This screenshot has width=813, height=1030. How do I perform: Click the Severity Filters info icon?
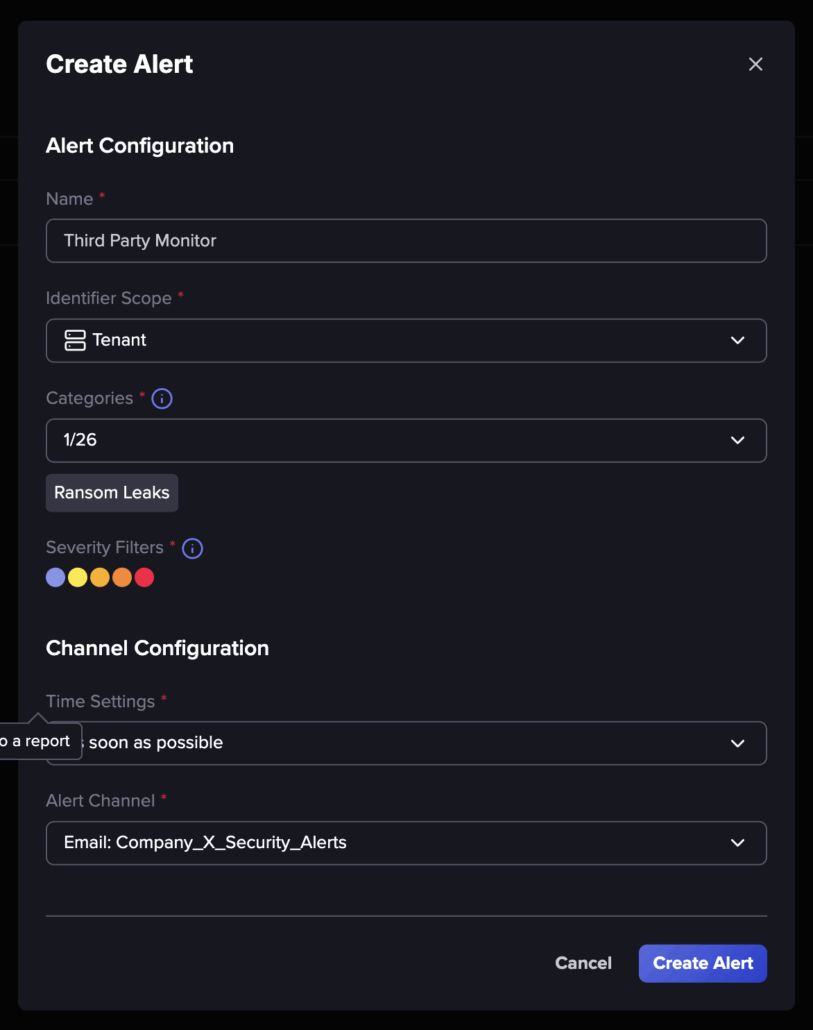pos(192,548)
